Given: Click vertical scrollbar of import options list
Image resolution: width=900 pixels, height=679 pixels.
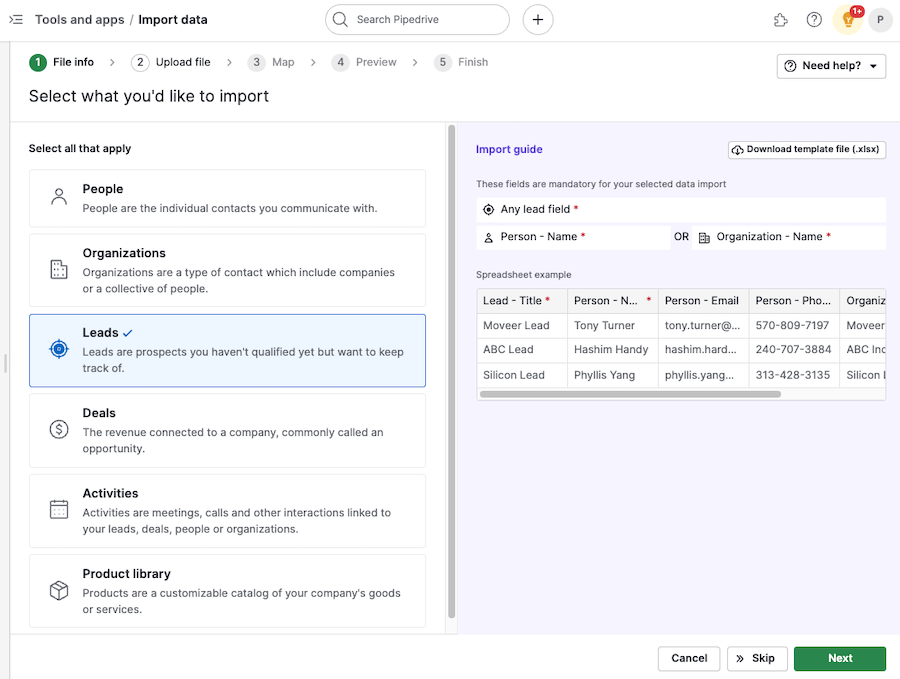Looking at the screenshot, I should coord(452,371).
